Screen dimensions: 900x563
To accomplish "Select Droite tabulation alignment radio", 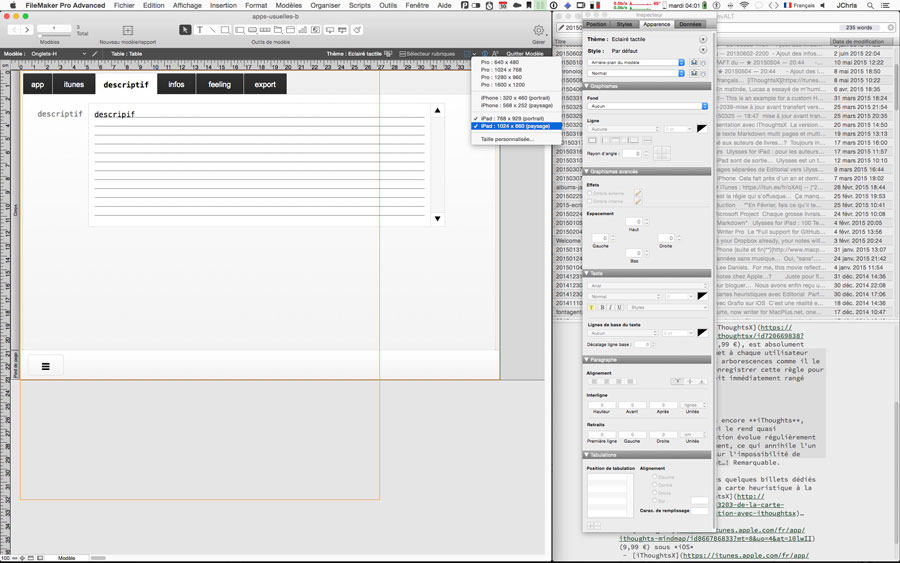I will pyautogui.click(x=654, y=493).
